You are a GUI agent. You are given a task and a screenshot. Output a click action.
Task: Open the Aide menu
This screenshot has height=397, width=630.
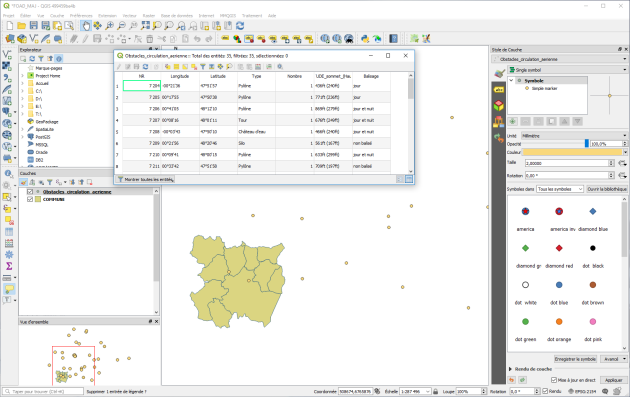pyautogui.click(x=272, y=16)
